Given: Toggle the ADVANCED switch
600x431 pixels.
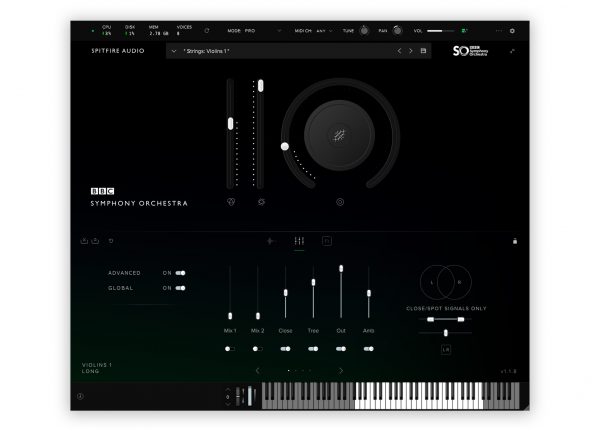Looking at the screenshot, I should pos(180,273).
